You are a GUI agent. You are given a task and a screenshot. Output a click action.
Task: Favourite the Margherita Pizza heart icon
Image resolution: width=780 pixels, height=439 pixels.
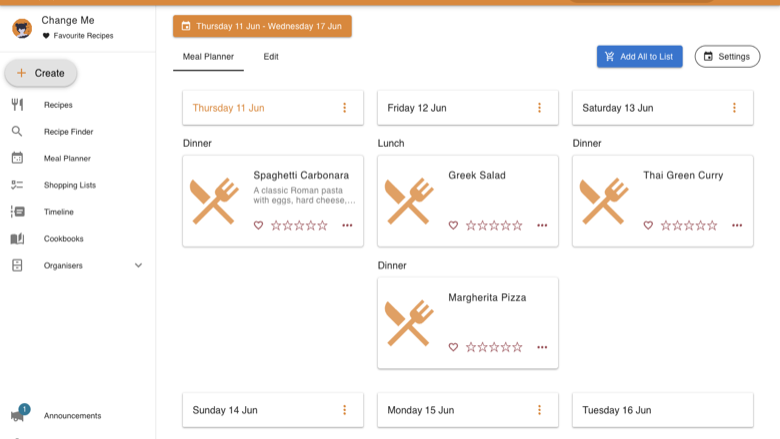click(453, 347)
